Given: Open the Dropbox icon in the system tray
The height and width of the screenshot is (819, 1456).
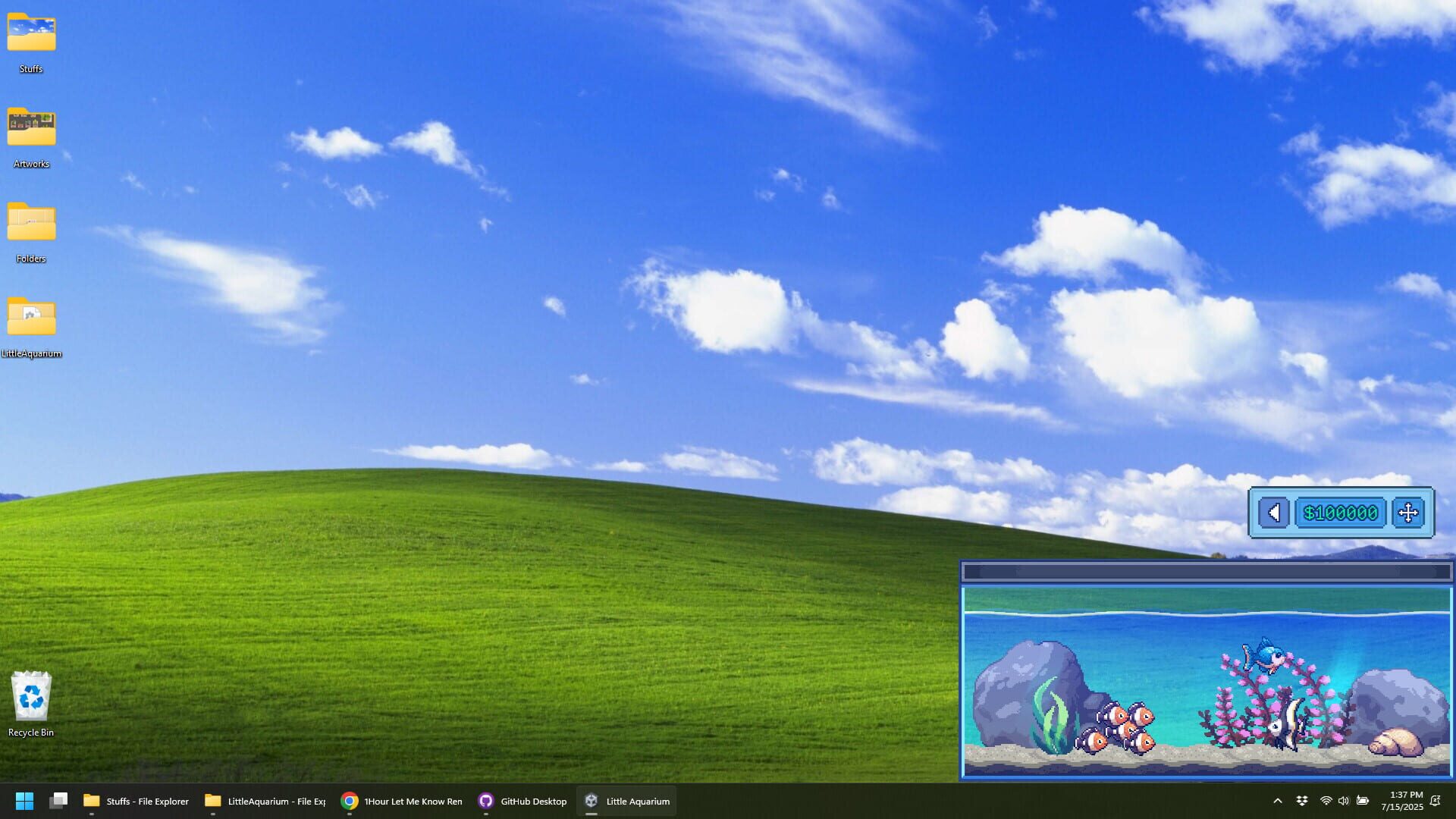Looking at the screenshot, I should pyautogui.click(x=1302, y=801).
